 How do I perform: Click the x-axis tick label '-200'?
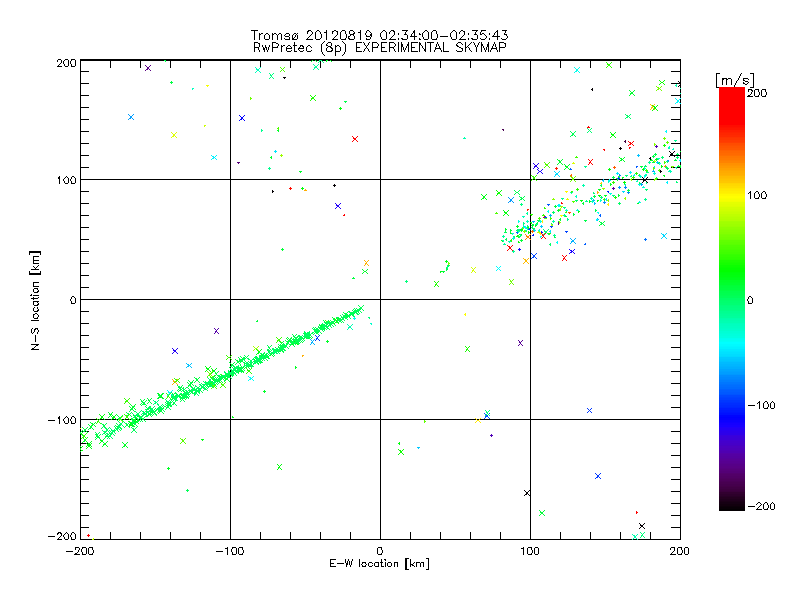tap(80, 551)
